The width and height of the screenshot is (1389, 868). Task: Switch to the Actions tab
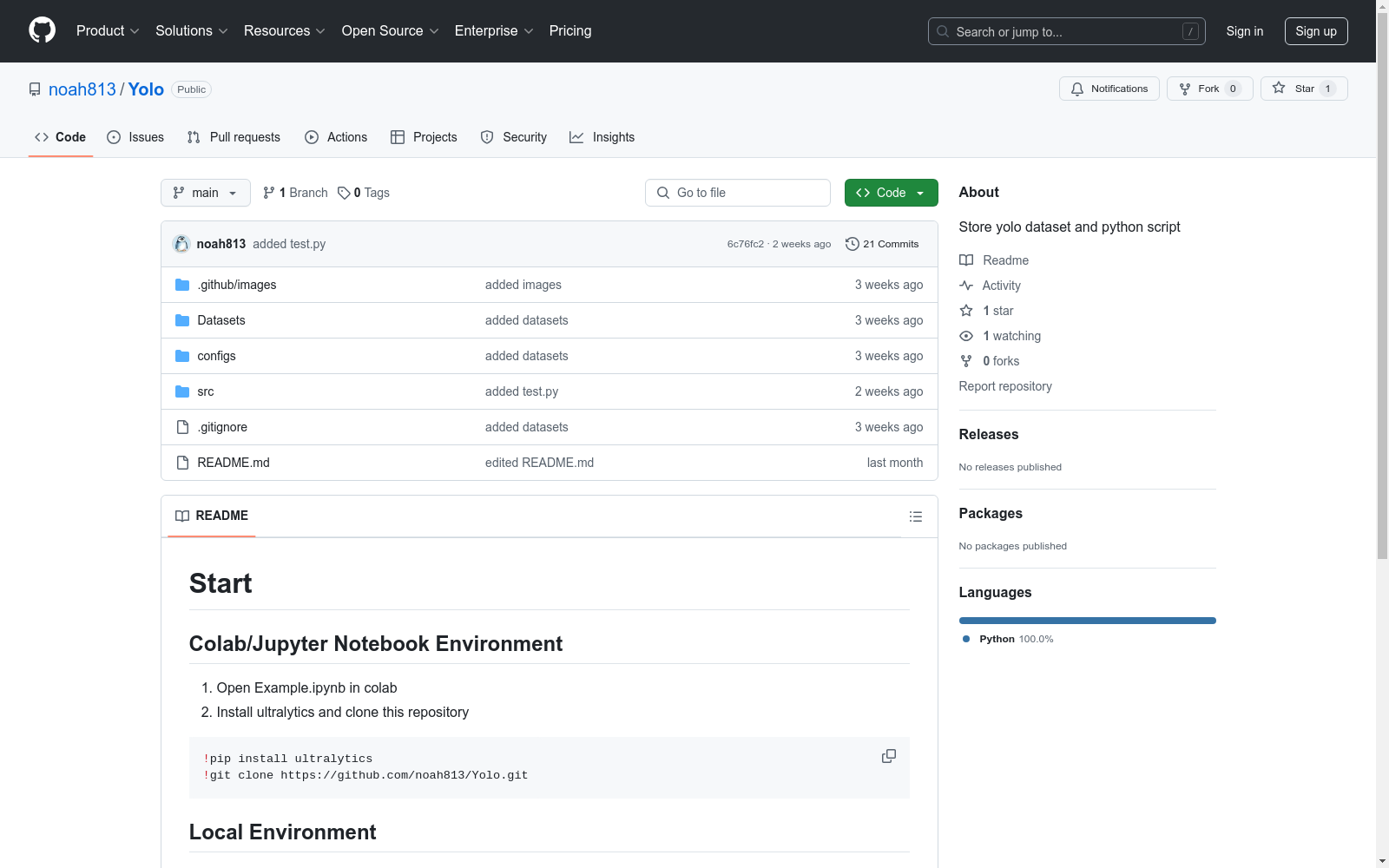tap(336, 137)
